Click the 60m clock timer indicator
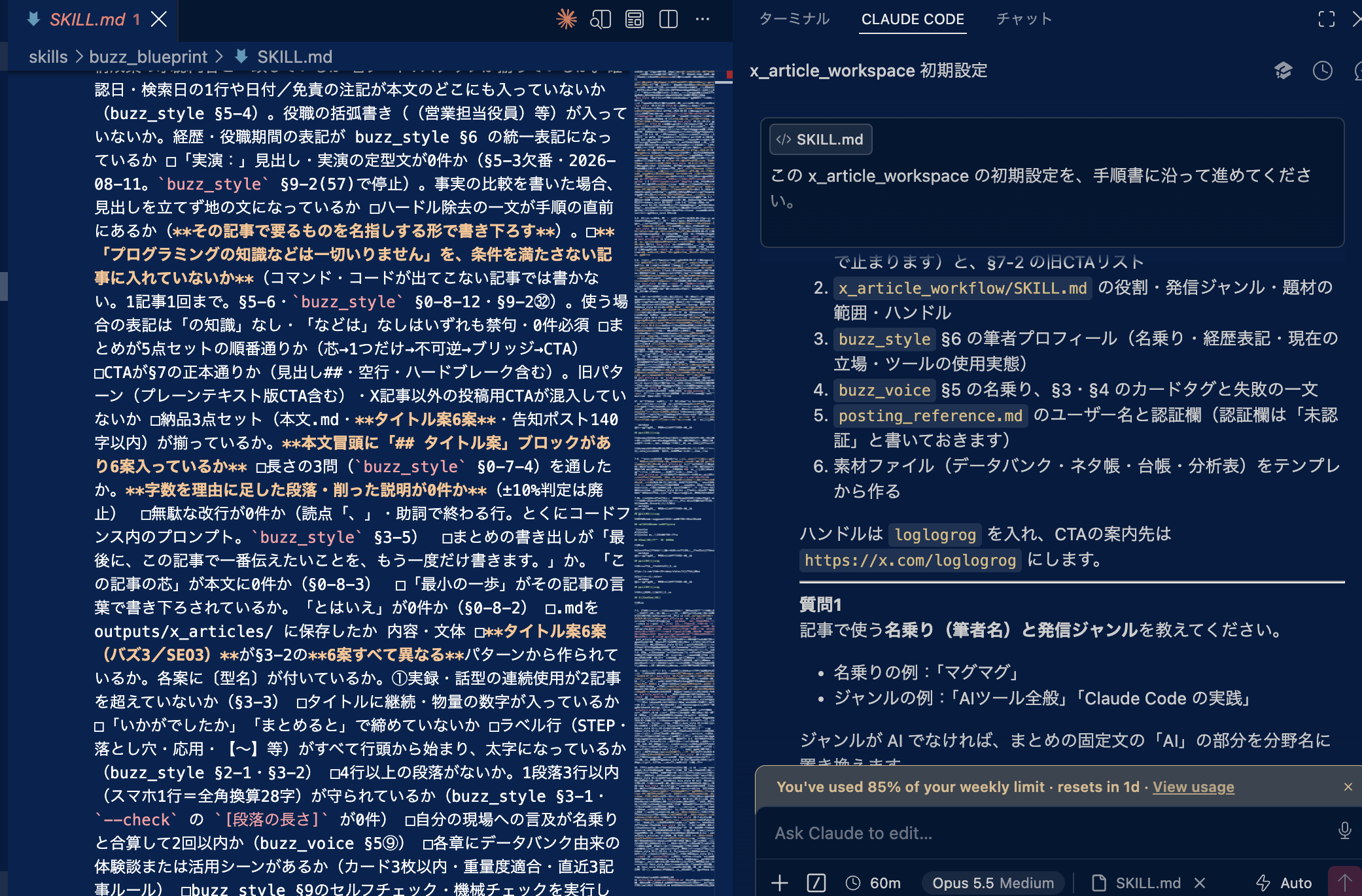This screenshot has height=896, width=1362. tap(873, 883)
